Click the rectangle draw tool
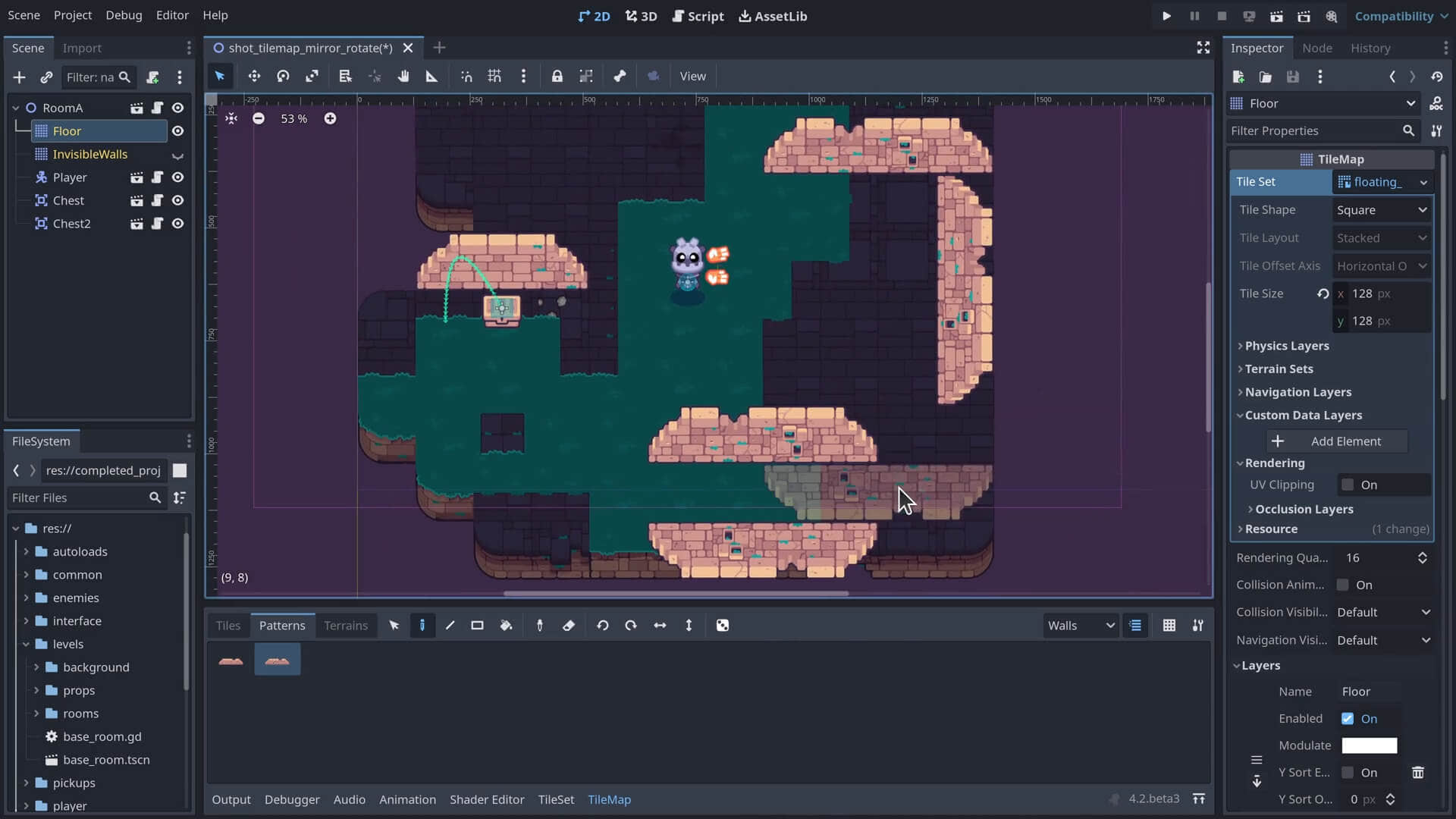Viewport: 1456px width, 819px height. coord(477,625)
